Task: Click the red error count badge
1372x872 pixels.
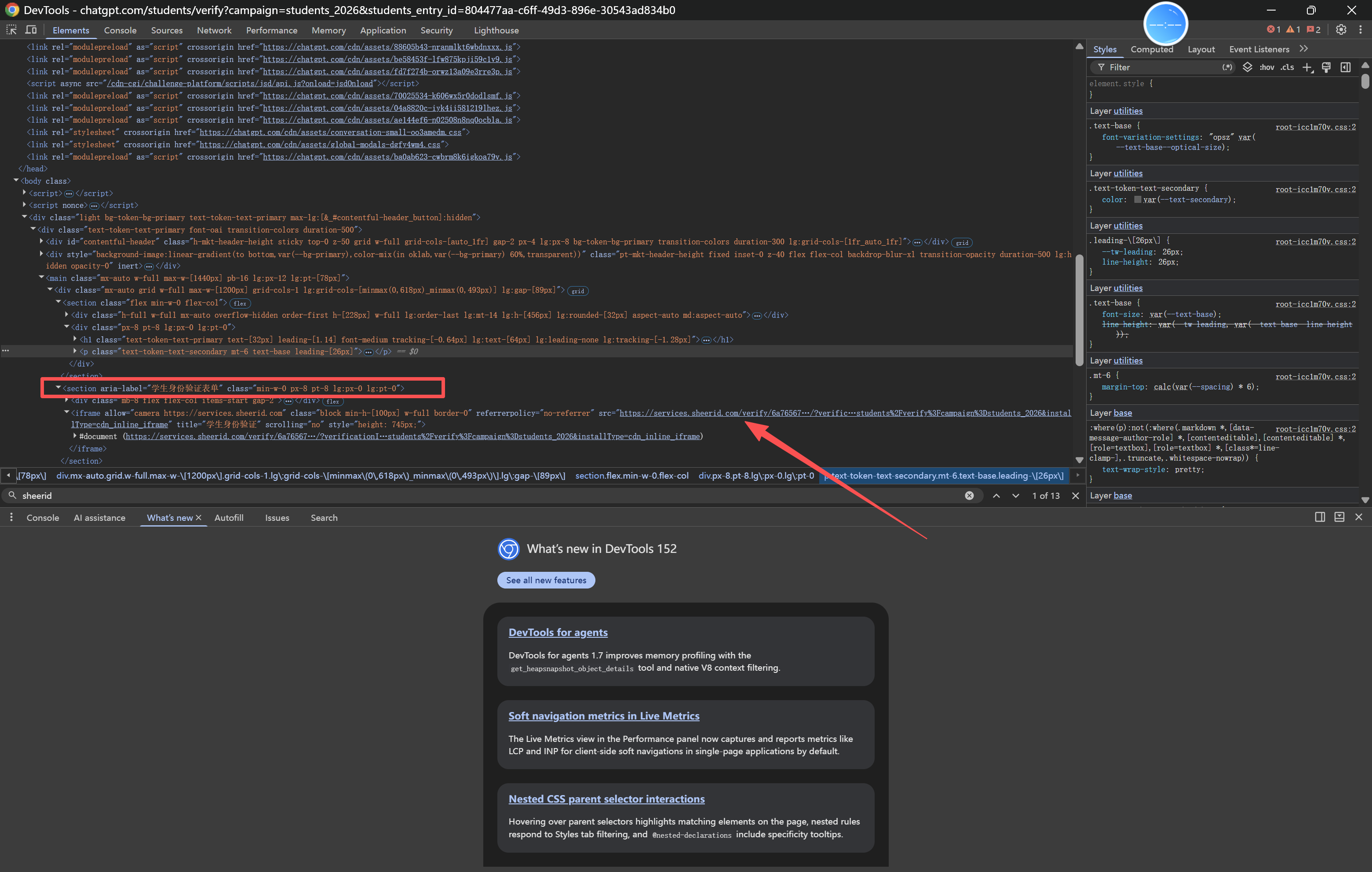Action: (x=1273, y=29)
